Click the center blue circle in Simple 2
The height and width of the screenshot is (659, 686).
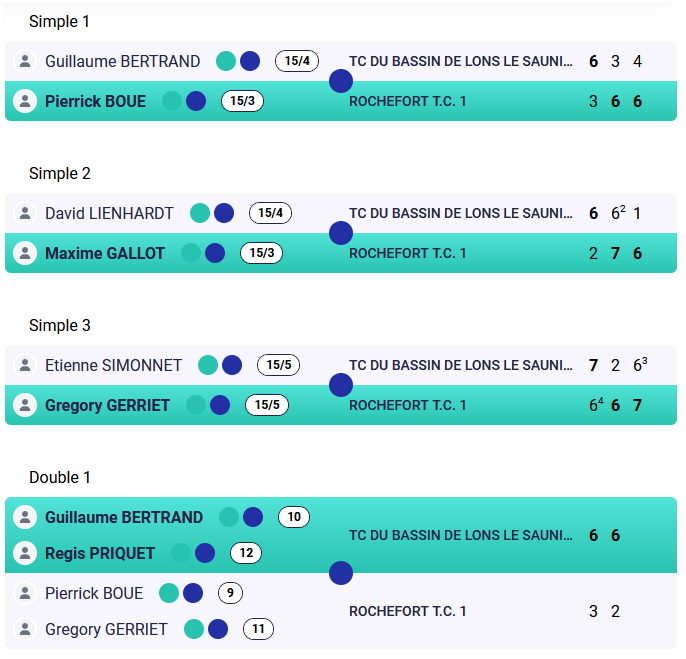(341, 233)
